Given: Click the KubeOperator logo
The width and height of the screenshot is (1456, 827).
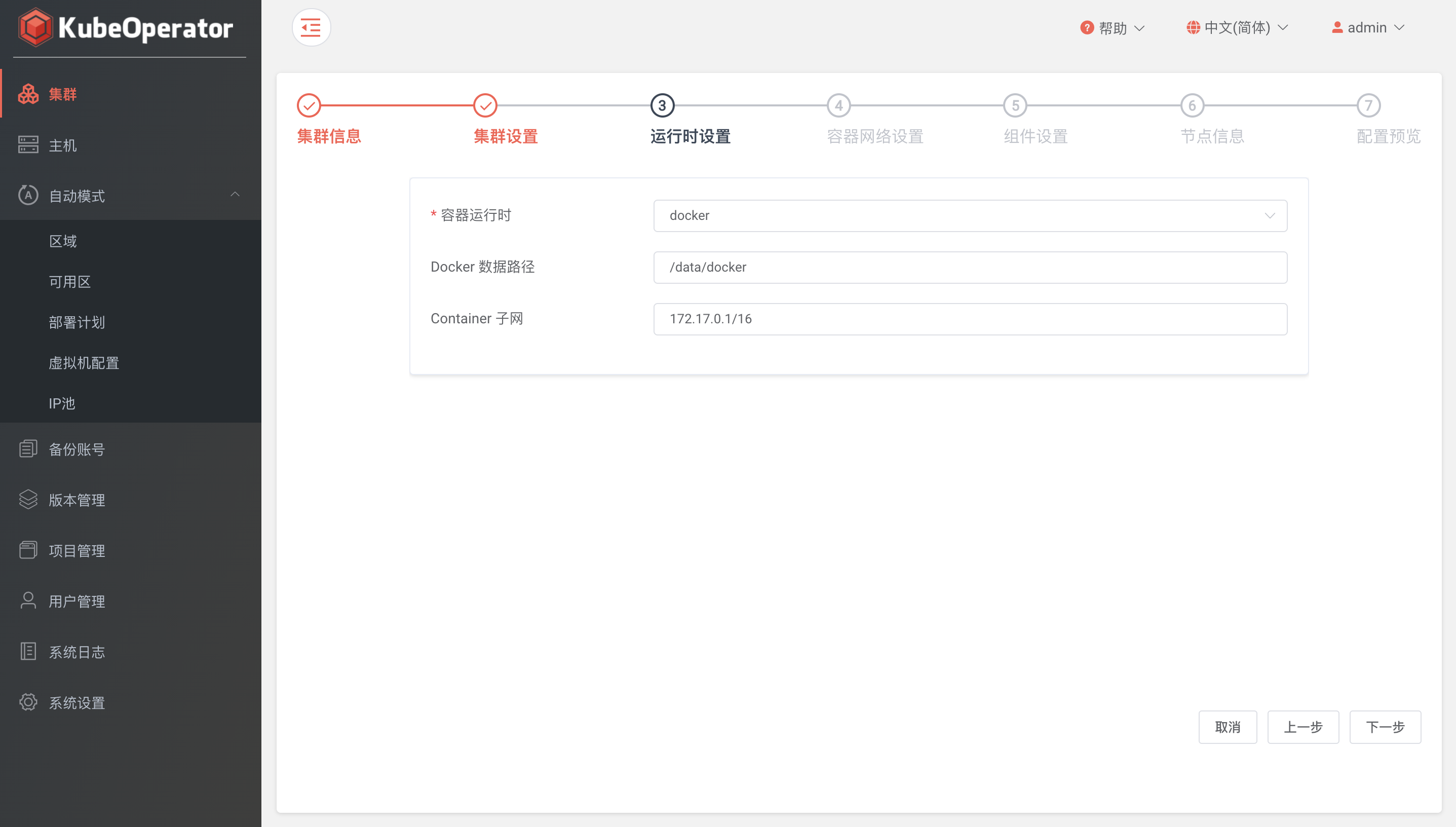Looking at the screenshot, I should [x=127, y=27].
